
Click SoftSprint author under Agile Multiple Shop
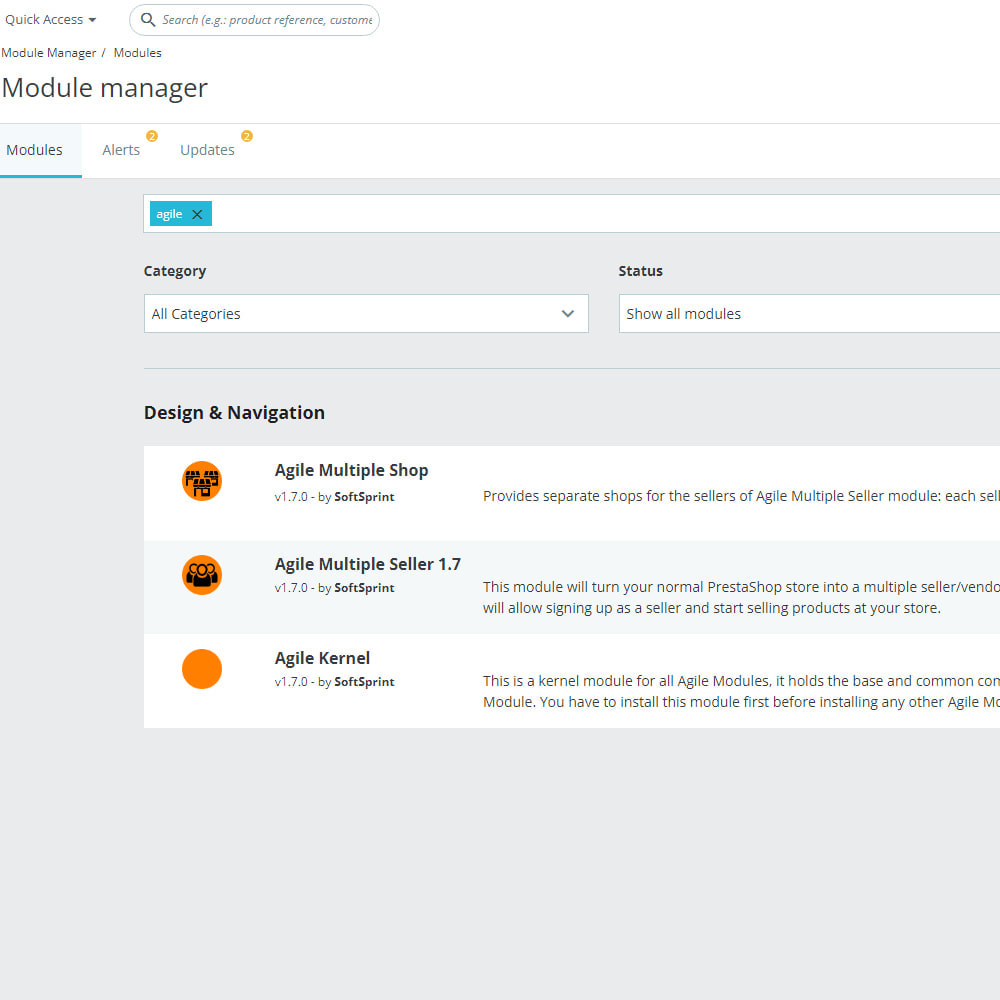tap(364, 497)
